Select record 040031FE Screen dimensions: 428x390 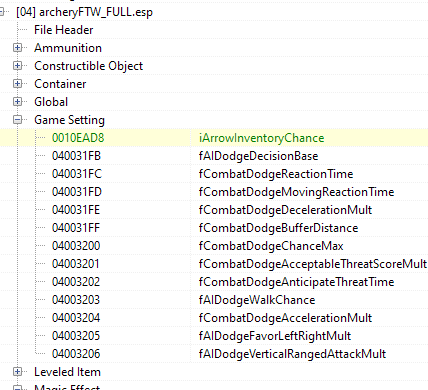(76, 210)
